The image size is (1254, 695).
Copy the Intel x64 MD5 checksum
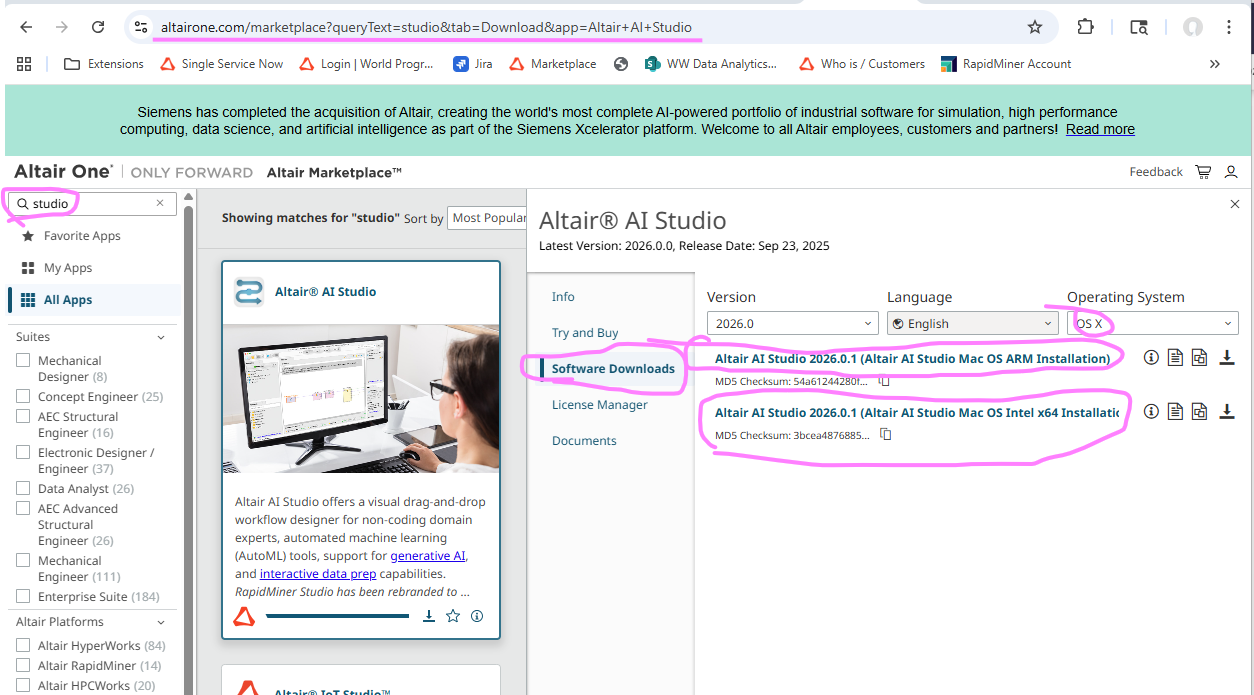[885, 435]
